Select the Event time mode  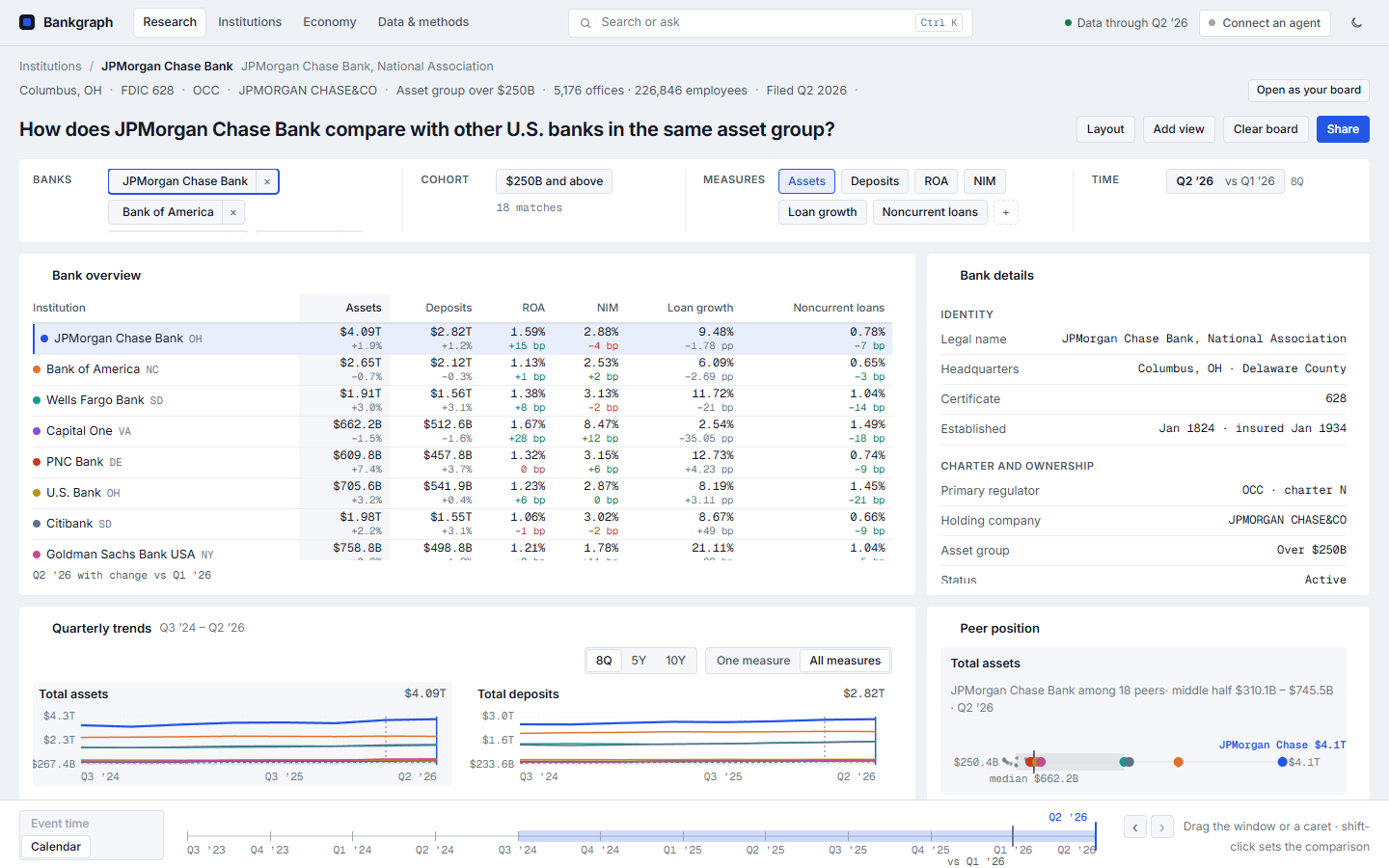[60, 824]
